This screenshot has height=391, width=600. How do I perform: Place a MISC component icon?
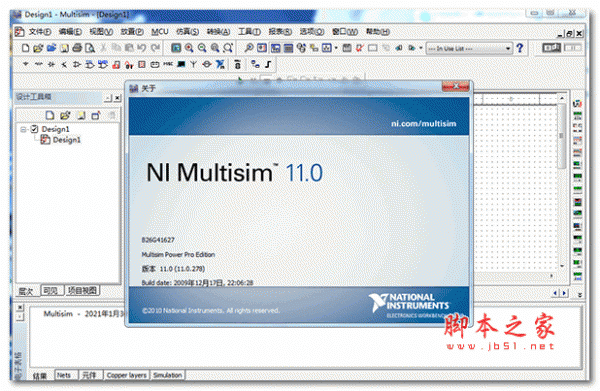[x=168, y=64]
